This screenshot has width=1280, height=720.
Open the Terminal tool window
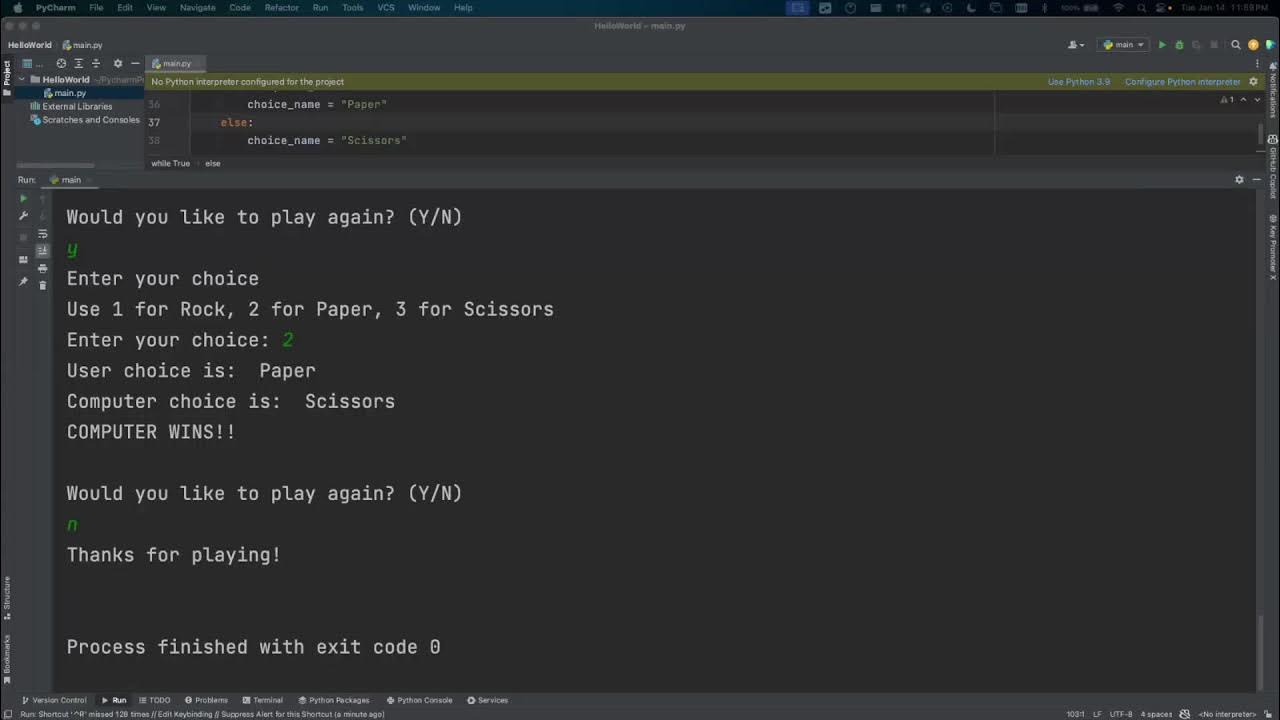[262, 700]
